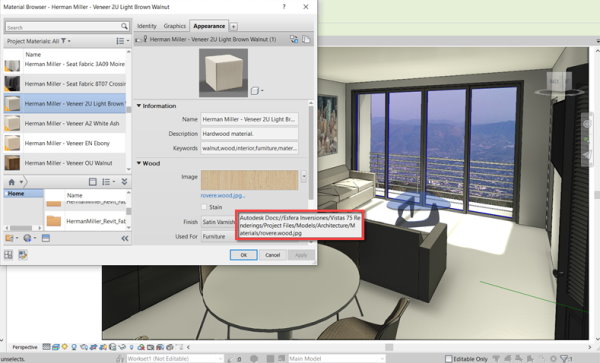Select Herman Miller - Veneer 2U Light Brown

coord(64,103)
